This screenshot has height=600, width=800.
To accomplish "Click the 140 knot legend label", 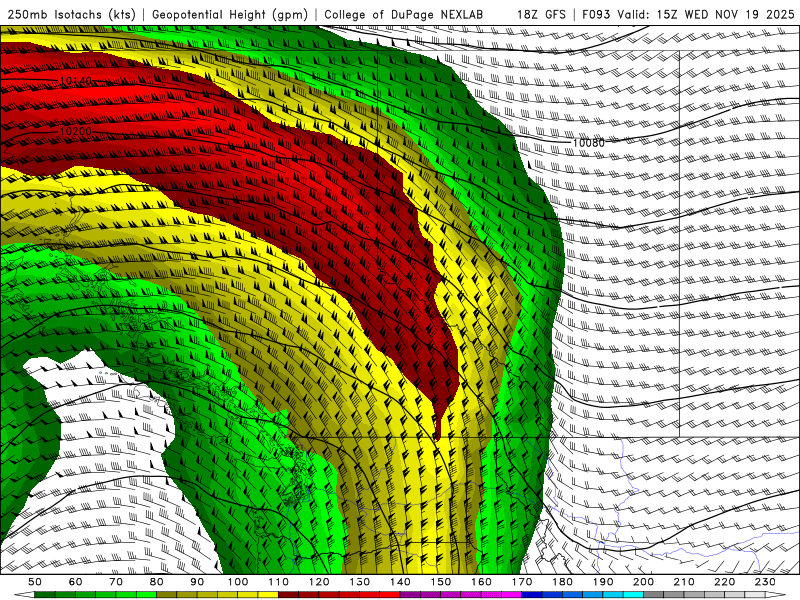I will tap(400, 582).
